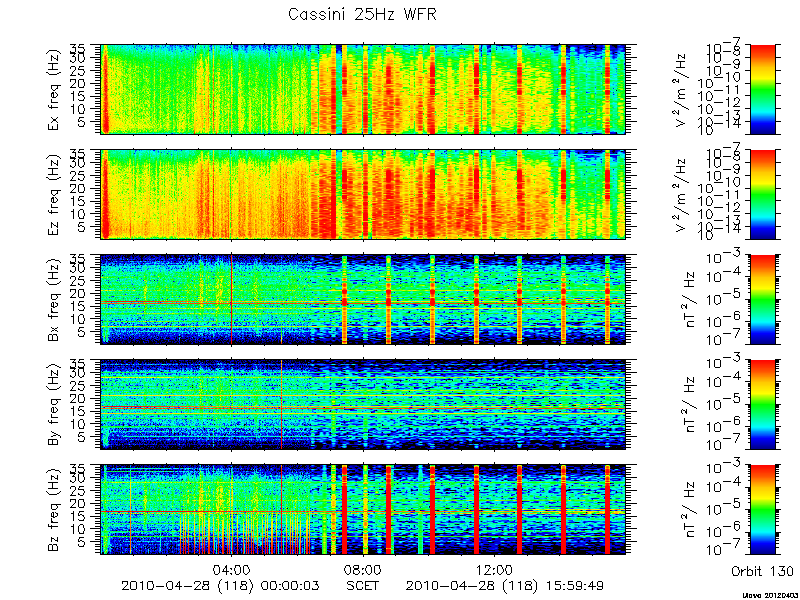
Task: Click the Bx freq spectrogram panel
Action: [363, 299]
